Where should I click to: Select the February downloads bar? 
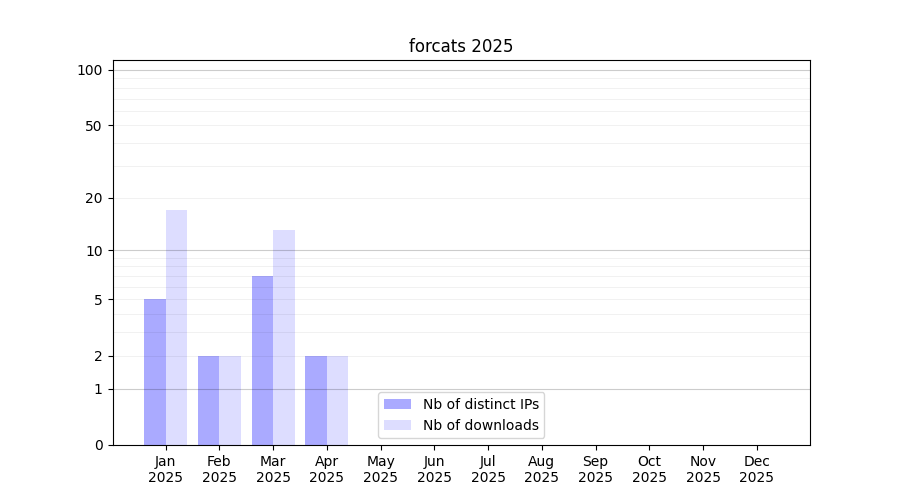click(x=230, y=400)
